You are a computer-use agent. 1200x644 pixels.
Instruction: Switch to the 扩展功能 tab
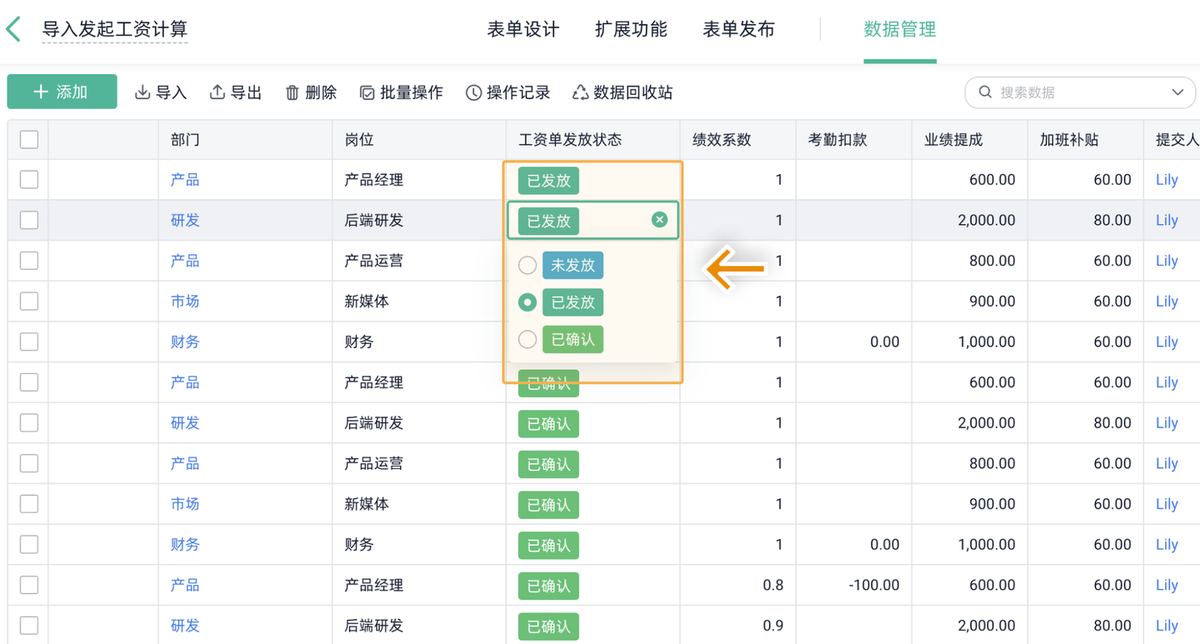(631, 30)
